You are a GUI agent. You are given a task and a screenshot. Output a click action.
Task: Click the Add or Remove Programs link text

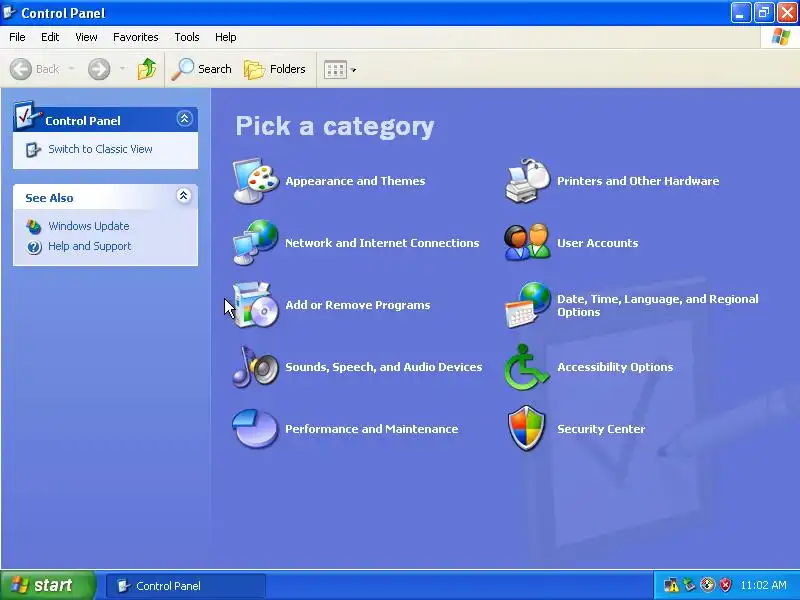point(358,305)
